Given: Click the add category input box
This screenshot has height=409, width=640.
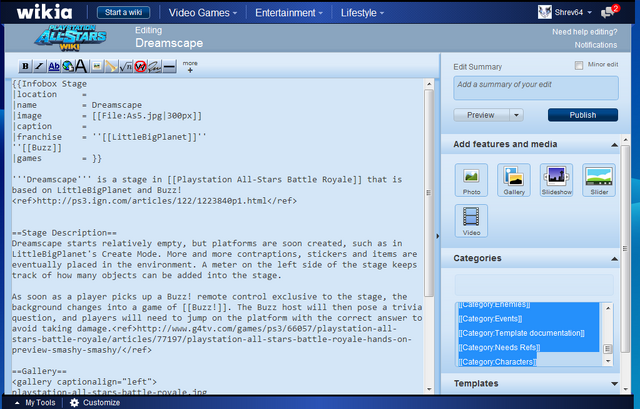Looking at the screenshot, I should [534, 285].
